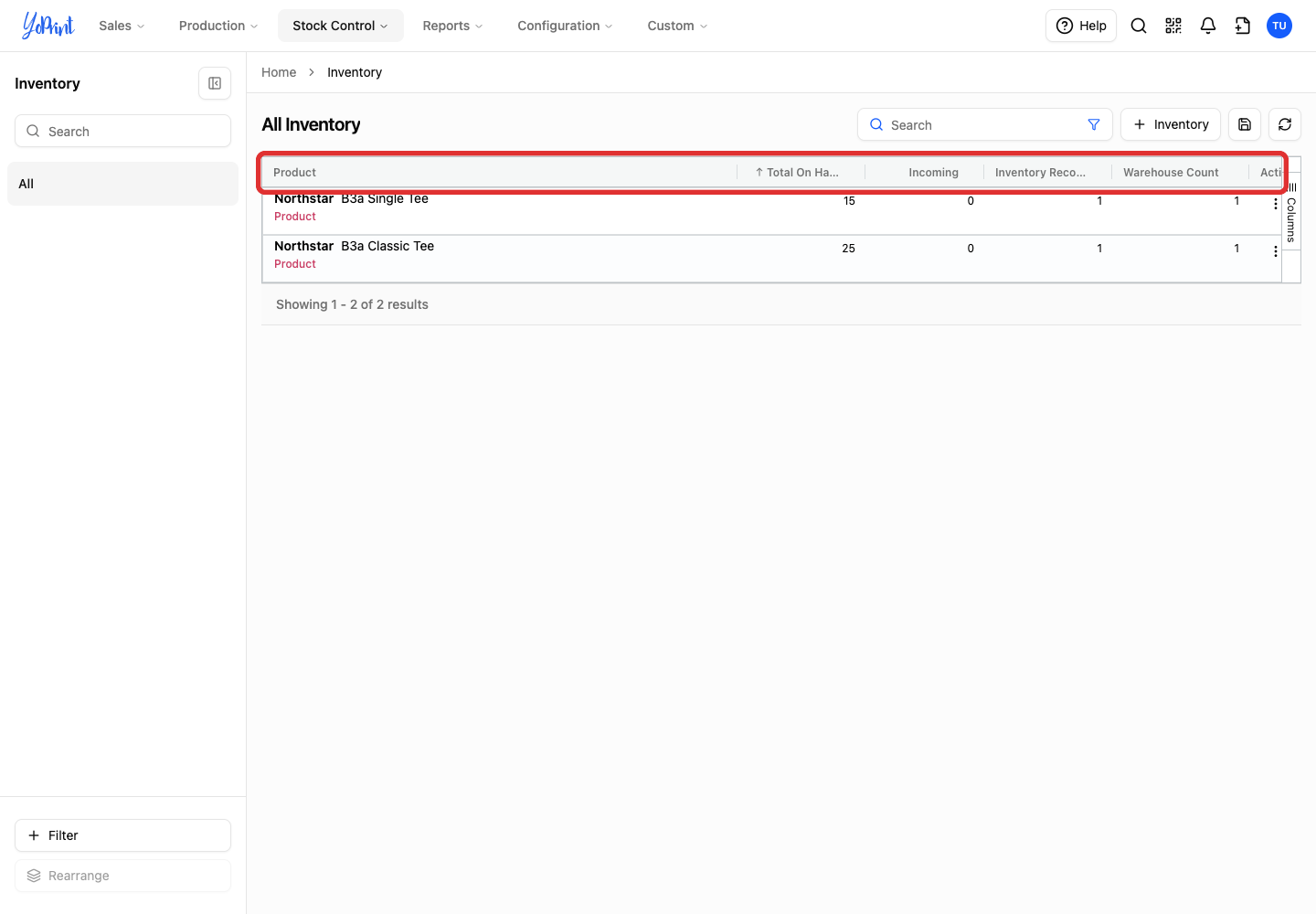The image size is (1316, 914).
Task: Click the filter funnel icon in search
Action: pos(1094,124)
